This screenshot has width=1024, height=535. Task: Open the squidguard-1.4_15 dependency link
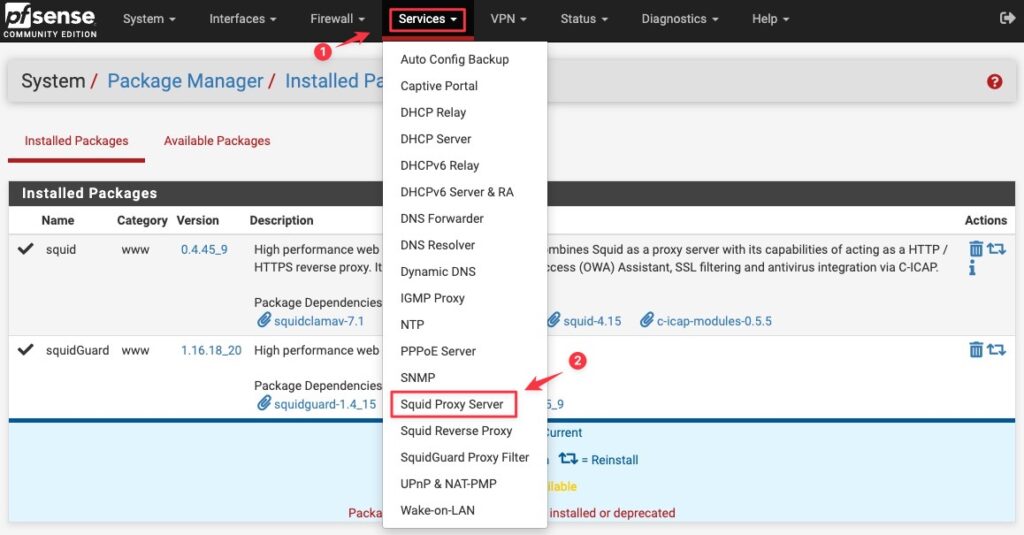[325, 404]
